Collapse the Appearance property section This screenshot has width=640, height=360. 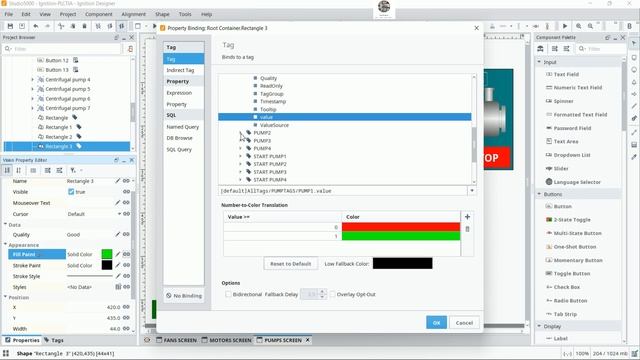pos(6,245)
